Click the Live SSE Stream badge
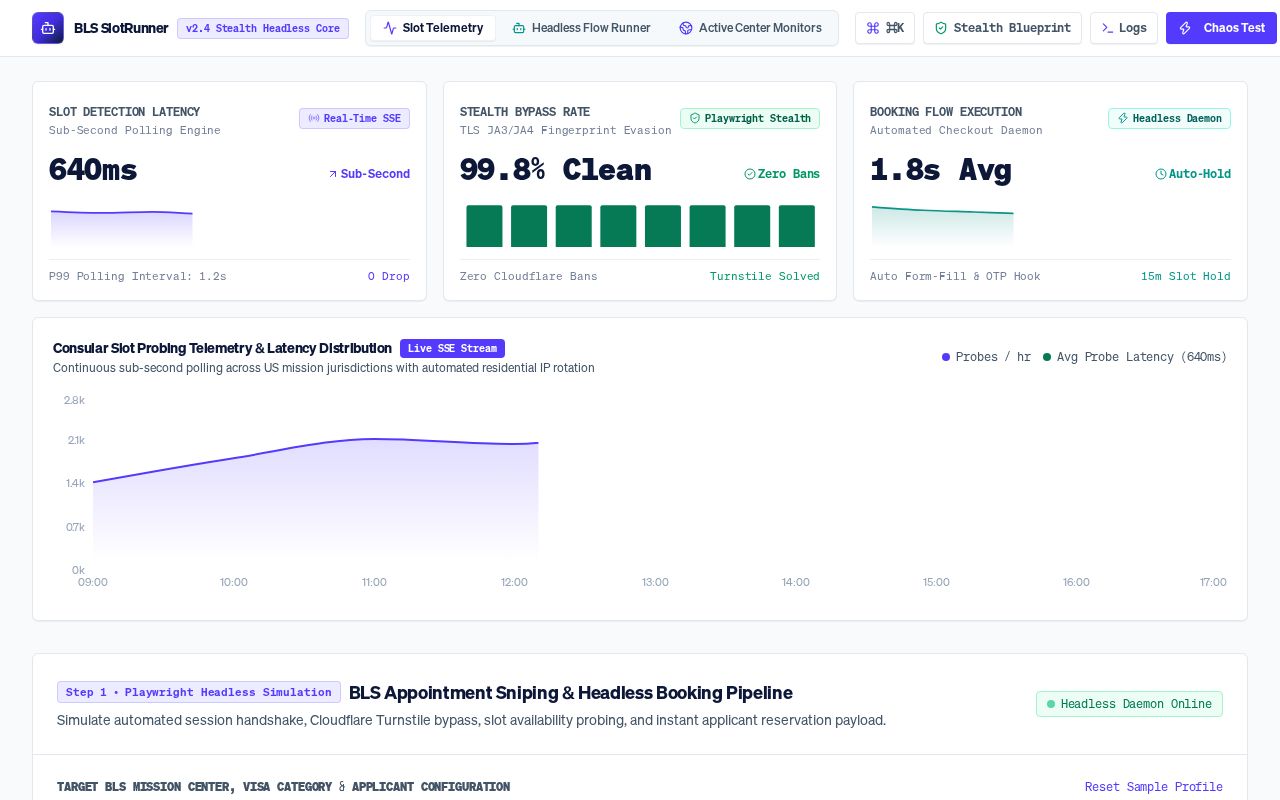Screen dimensions: 1280x800 [452, 348]
